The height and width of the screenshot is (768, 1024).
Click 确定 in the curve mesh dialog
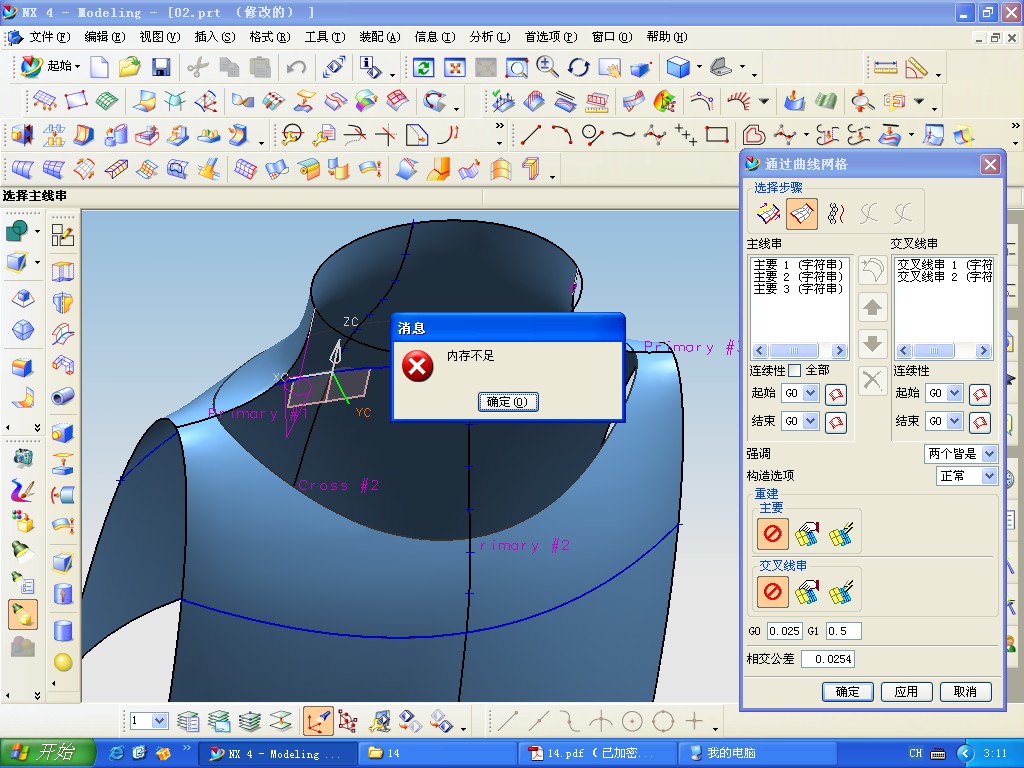coord(848,692)
